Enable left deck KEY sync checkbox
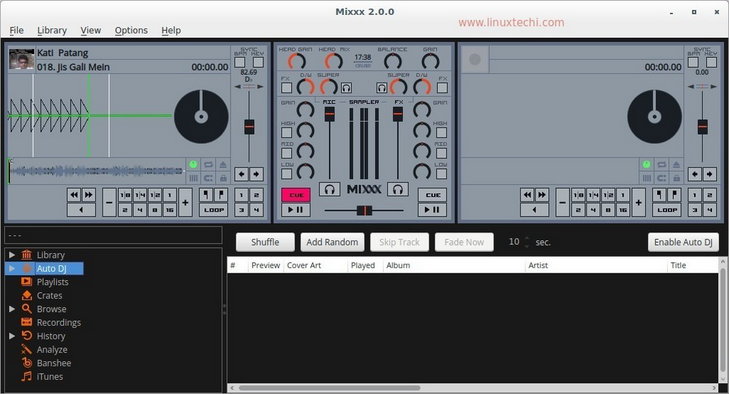729x394 pixels. [x=258, y=62]
